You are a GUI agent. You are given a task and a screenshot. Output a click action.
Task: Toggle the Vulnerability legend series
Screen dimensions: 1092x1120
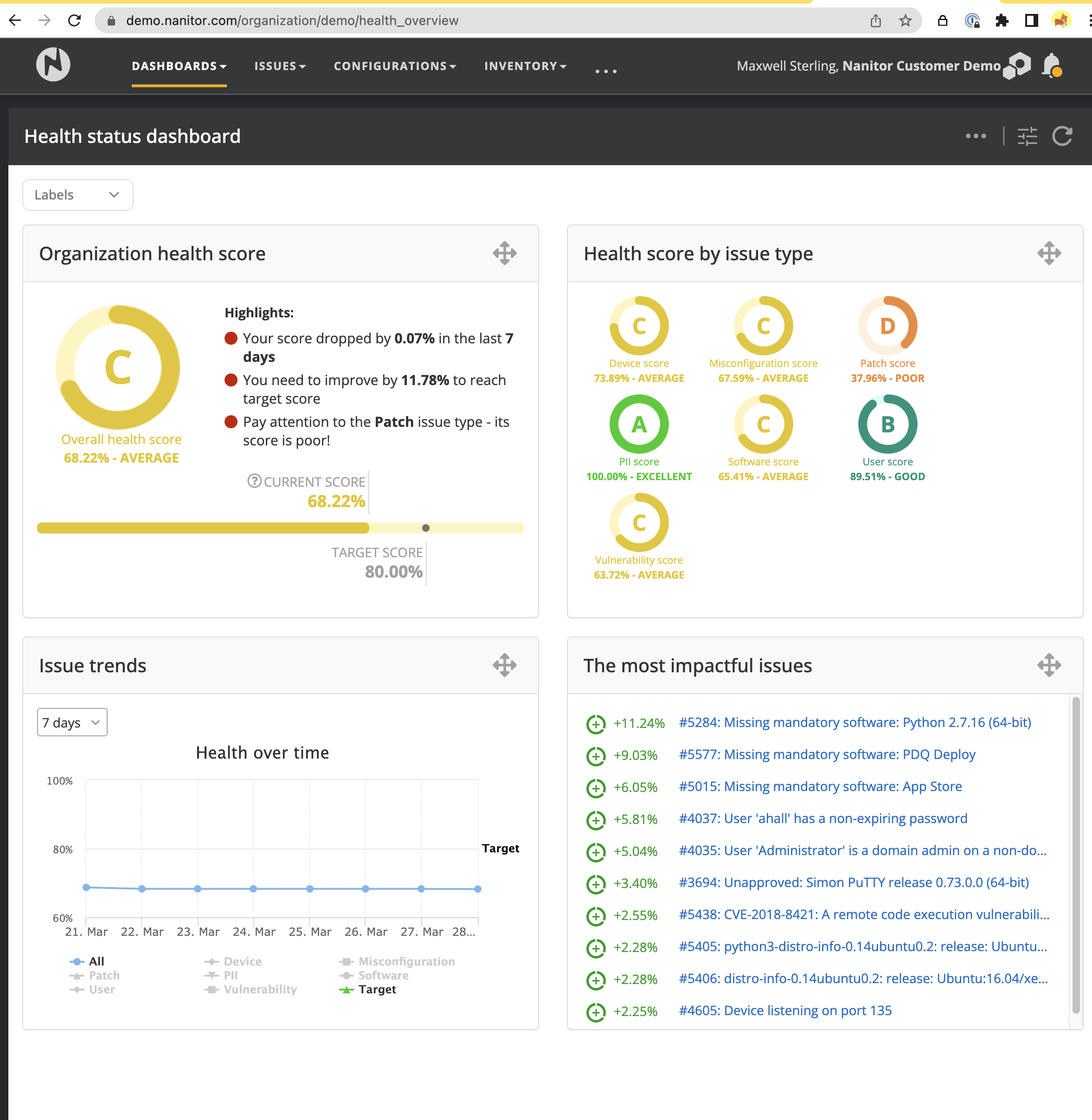(x=259, y=989)
